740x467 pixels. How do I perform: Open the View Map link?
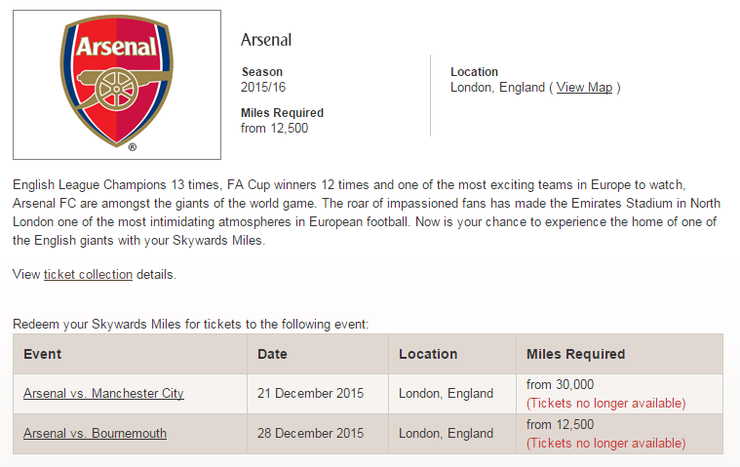(584, 87)
